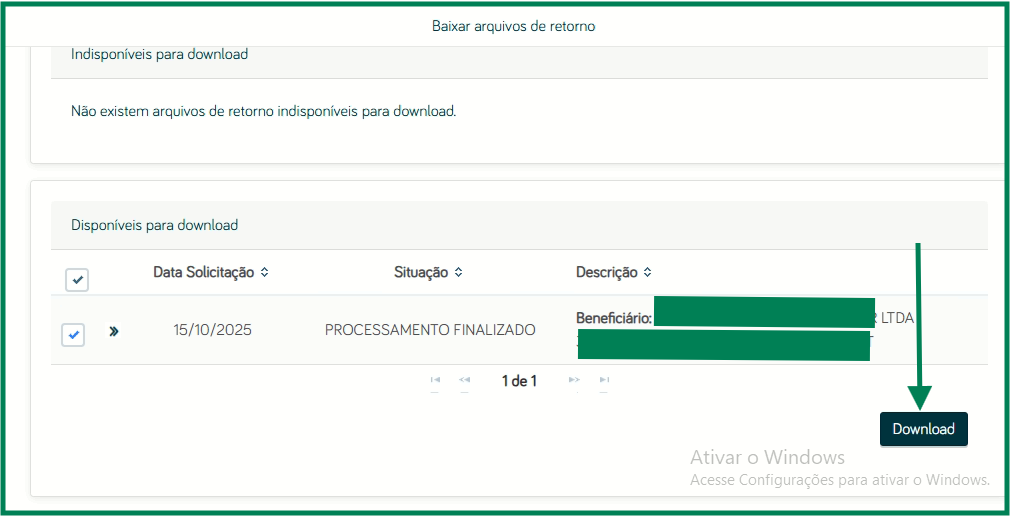Image resolution: width=1010 pixels, height=516 pixels.
Task: Click the "1 de 1" page indicator
Action: point(519,381)
